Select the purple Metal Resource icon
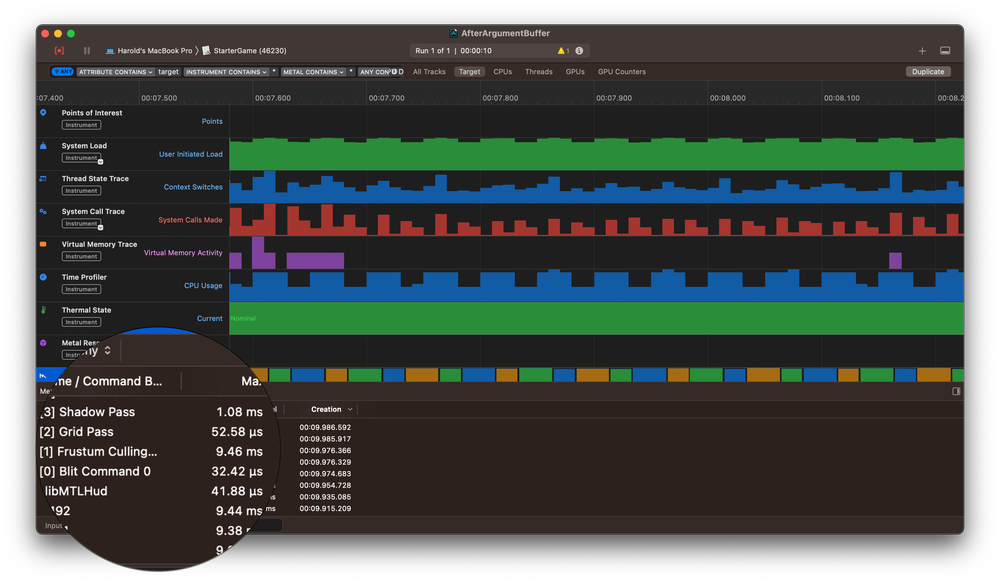Image resolution: width=1000 pixels, height=582 pixels. 43,343
